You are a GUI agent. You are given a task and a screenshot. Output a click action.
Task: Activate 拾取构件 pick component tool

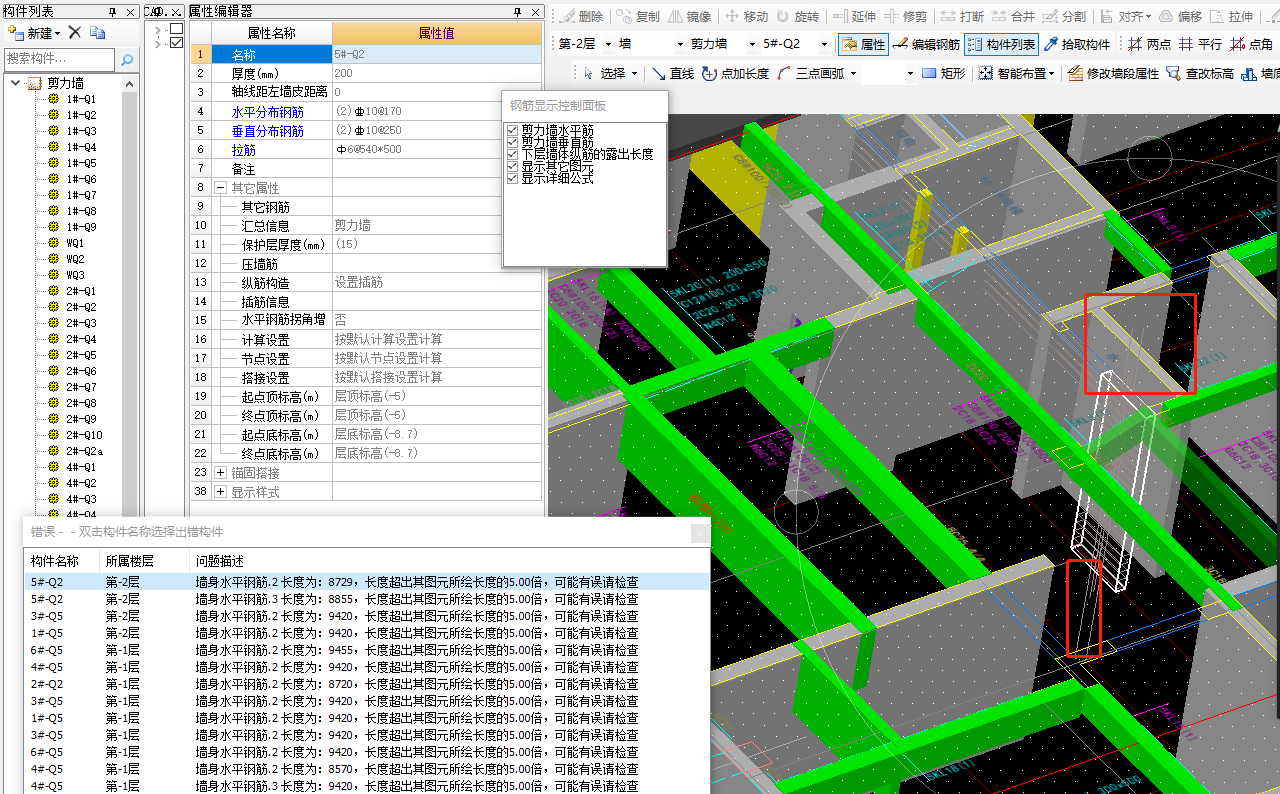pos(1077,44)
